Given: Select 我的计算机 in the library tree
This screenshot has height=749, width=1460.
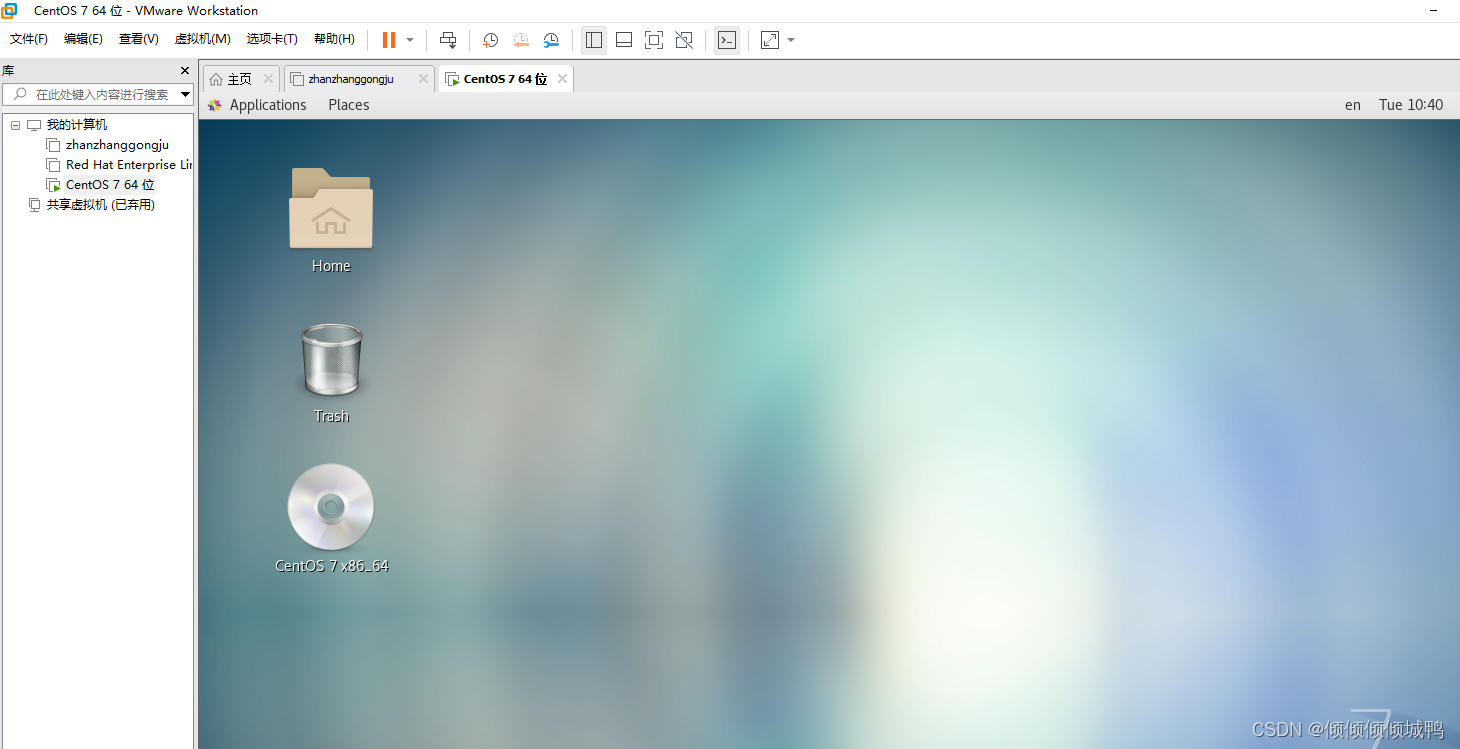Looking at the screenshot, I should coord(77,125).
